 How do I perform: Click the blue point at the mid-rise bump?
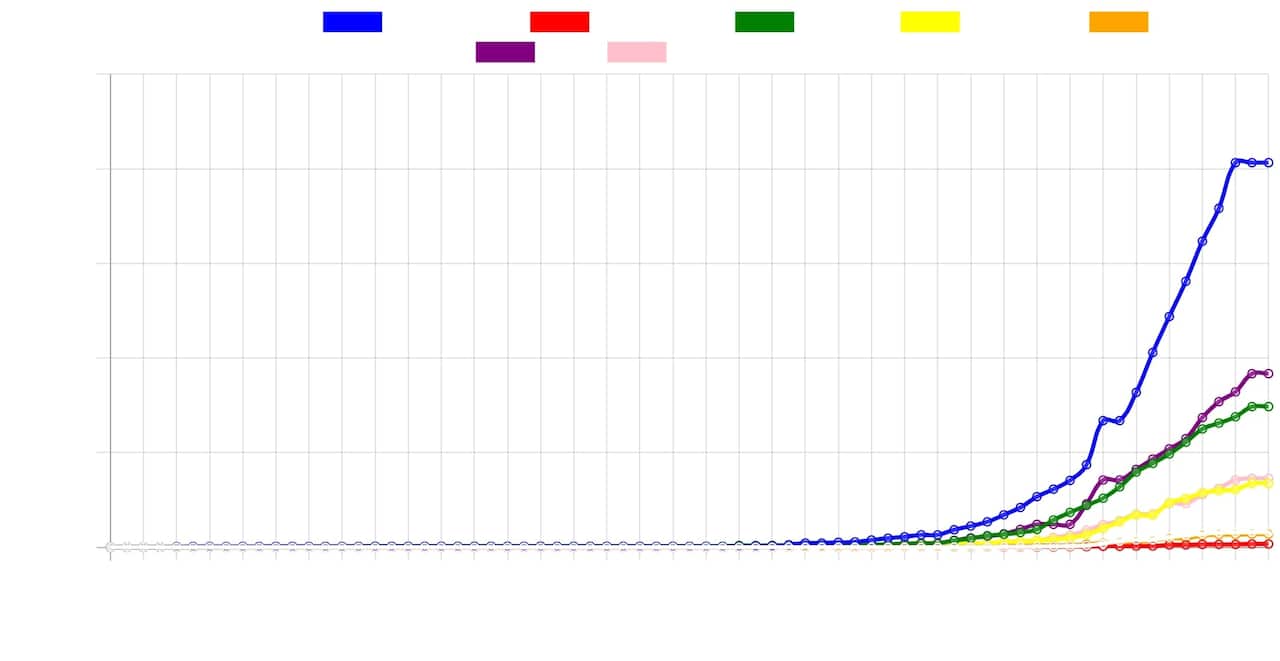[x=1103, y=420]
